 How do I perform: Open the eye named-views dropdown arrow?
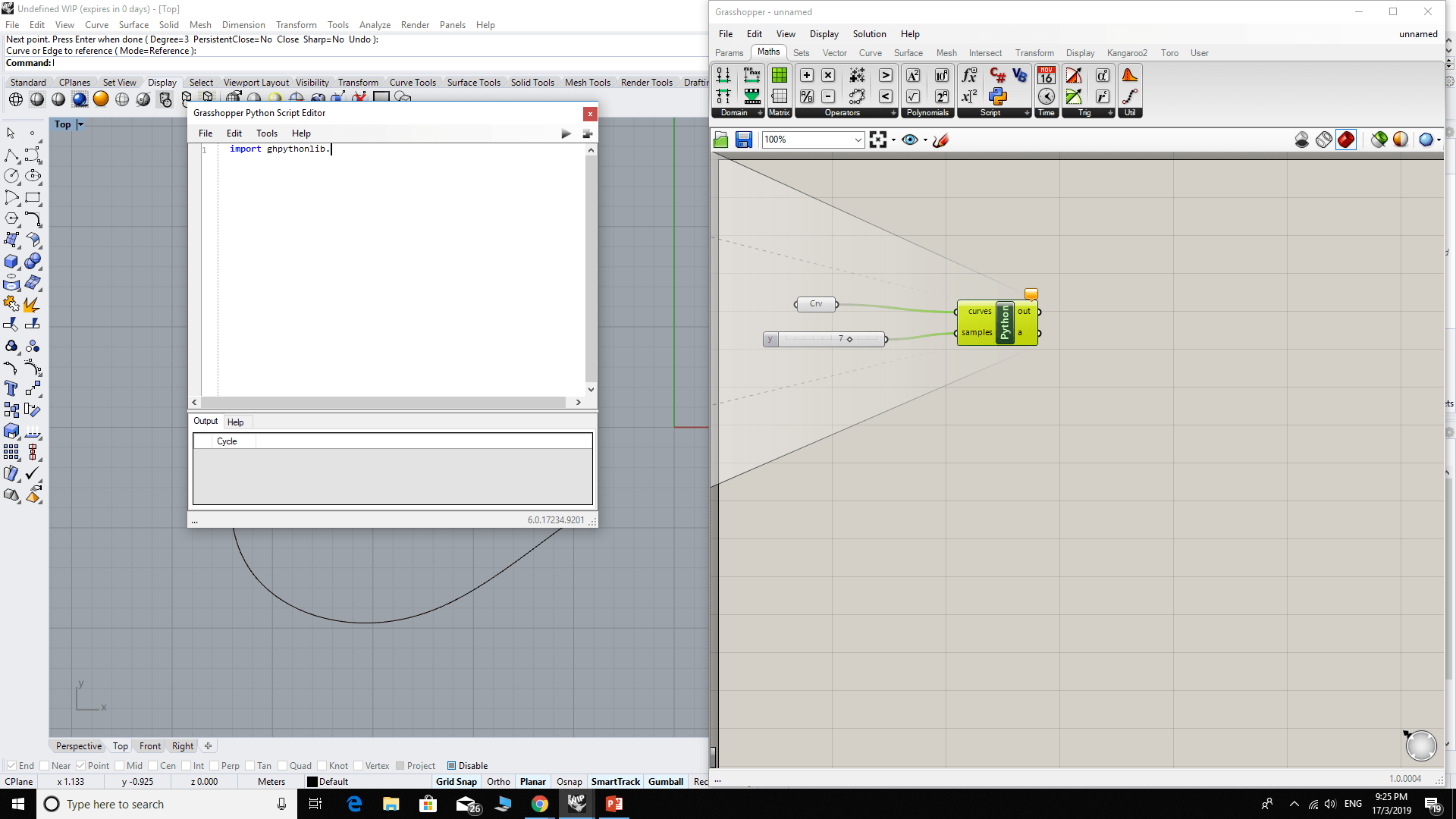coord(925,140)
